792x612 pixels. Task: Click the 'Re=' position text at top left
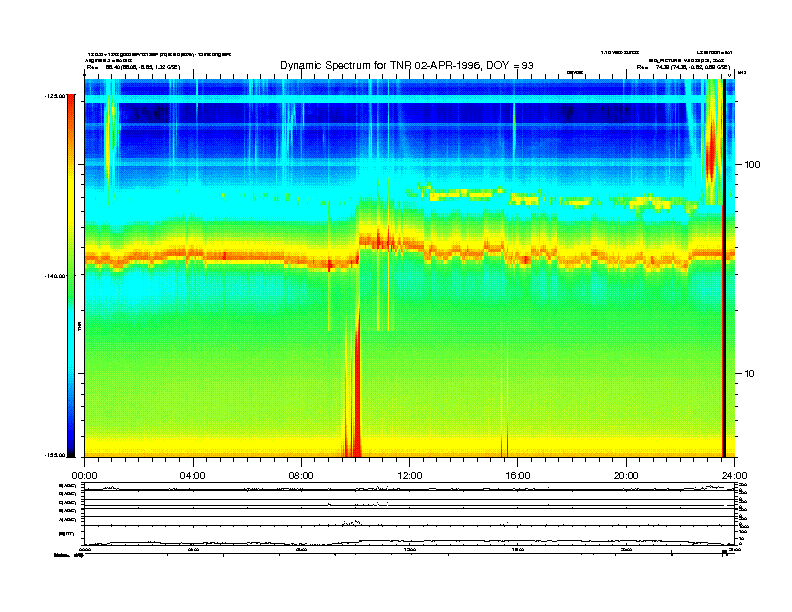[x=133, y=67]
